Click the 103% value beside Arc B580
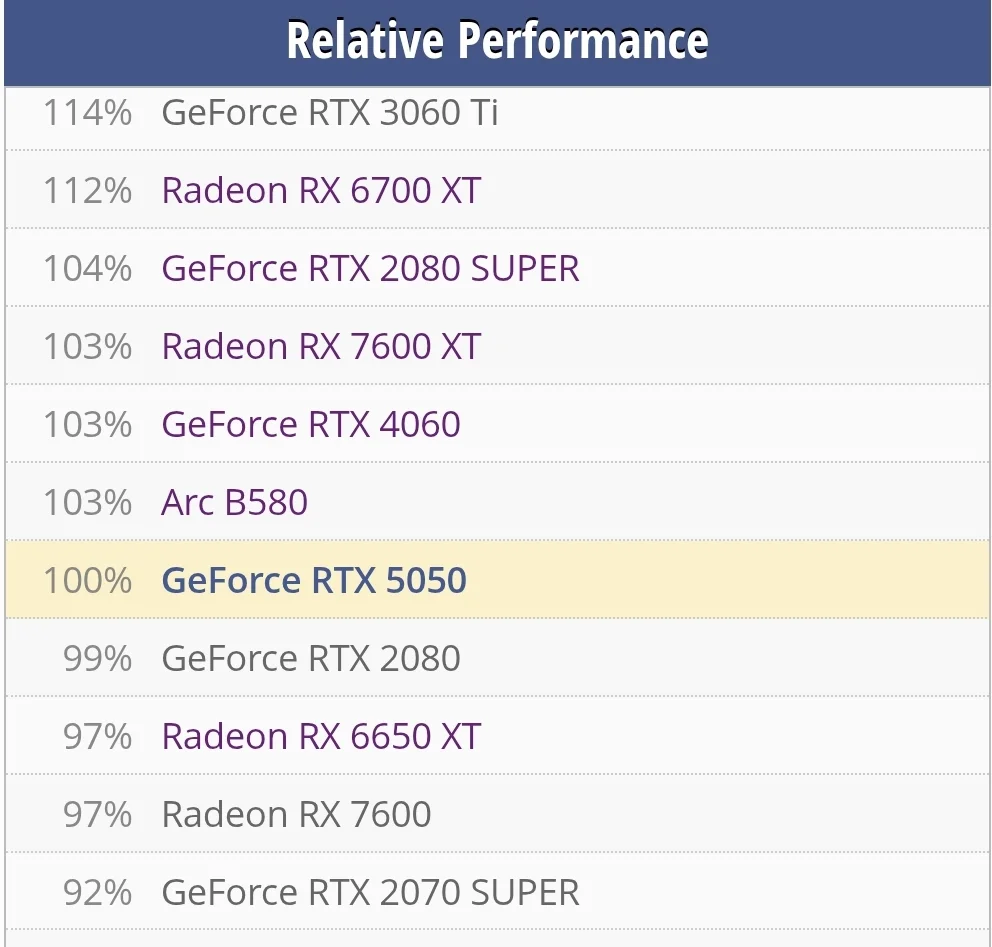 tap(87, 502)
